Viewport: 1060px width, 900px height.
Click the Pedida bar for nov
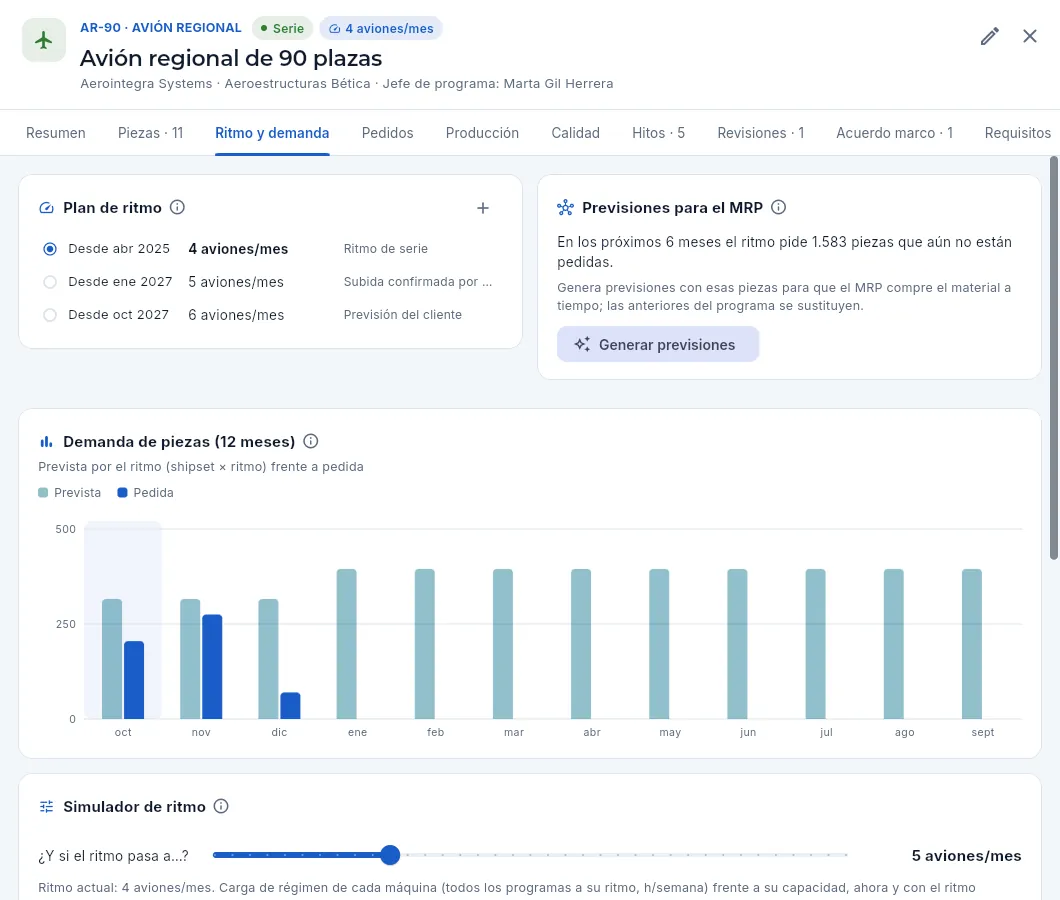tap(212, 667)
